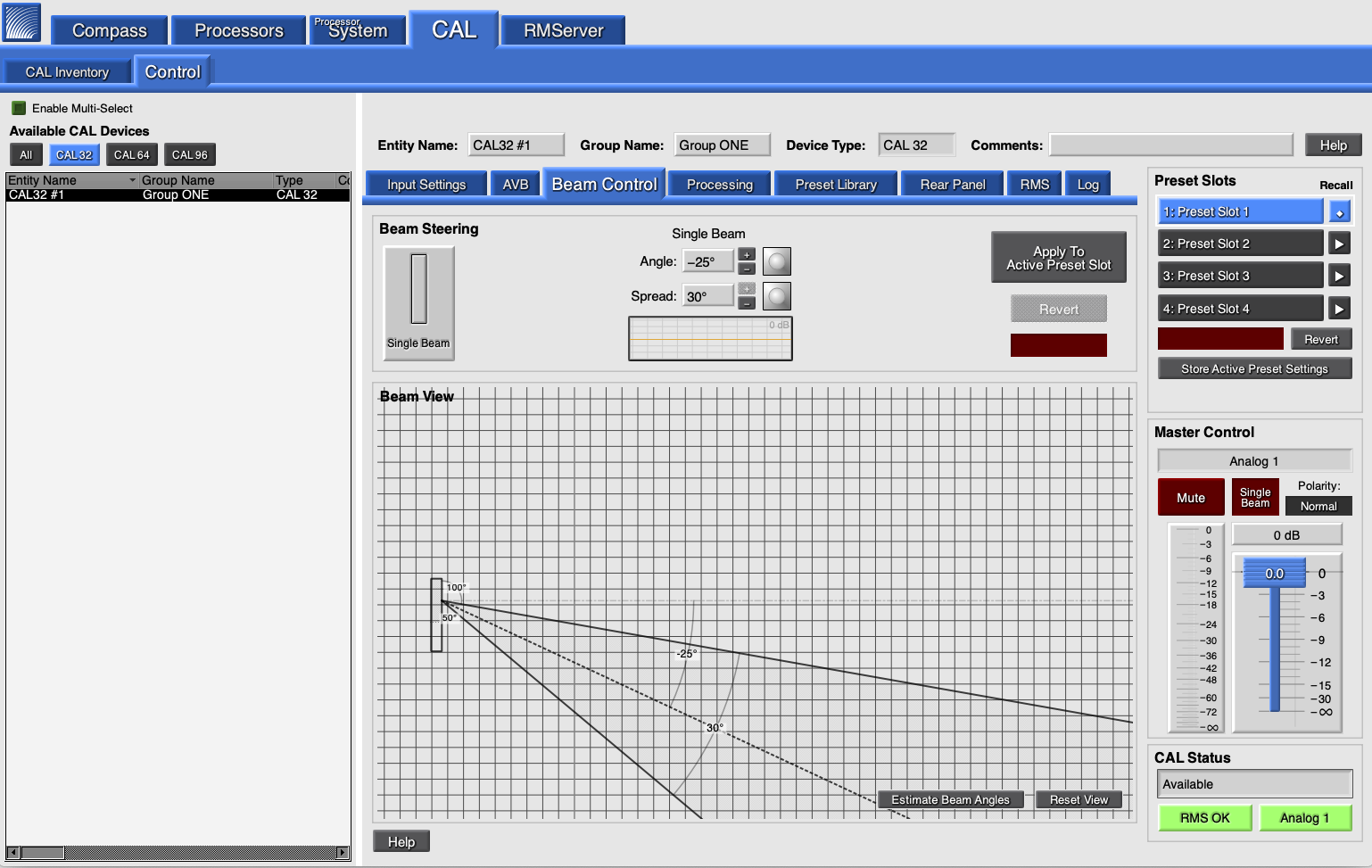Toggle the Single Beam button in Master Control
The image size is (1372, 868).
[1255, 498]
